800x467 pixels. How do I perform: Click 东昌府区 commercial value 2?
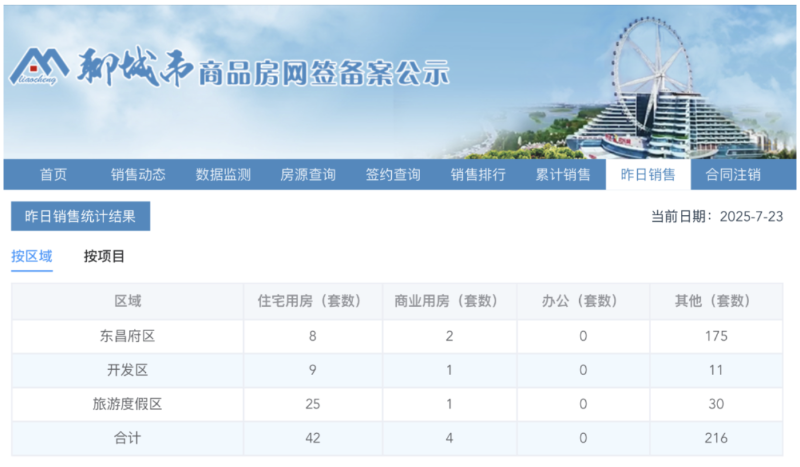coord(449,336)
